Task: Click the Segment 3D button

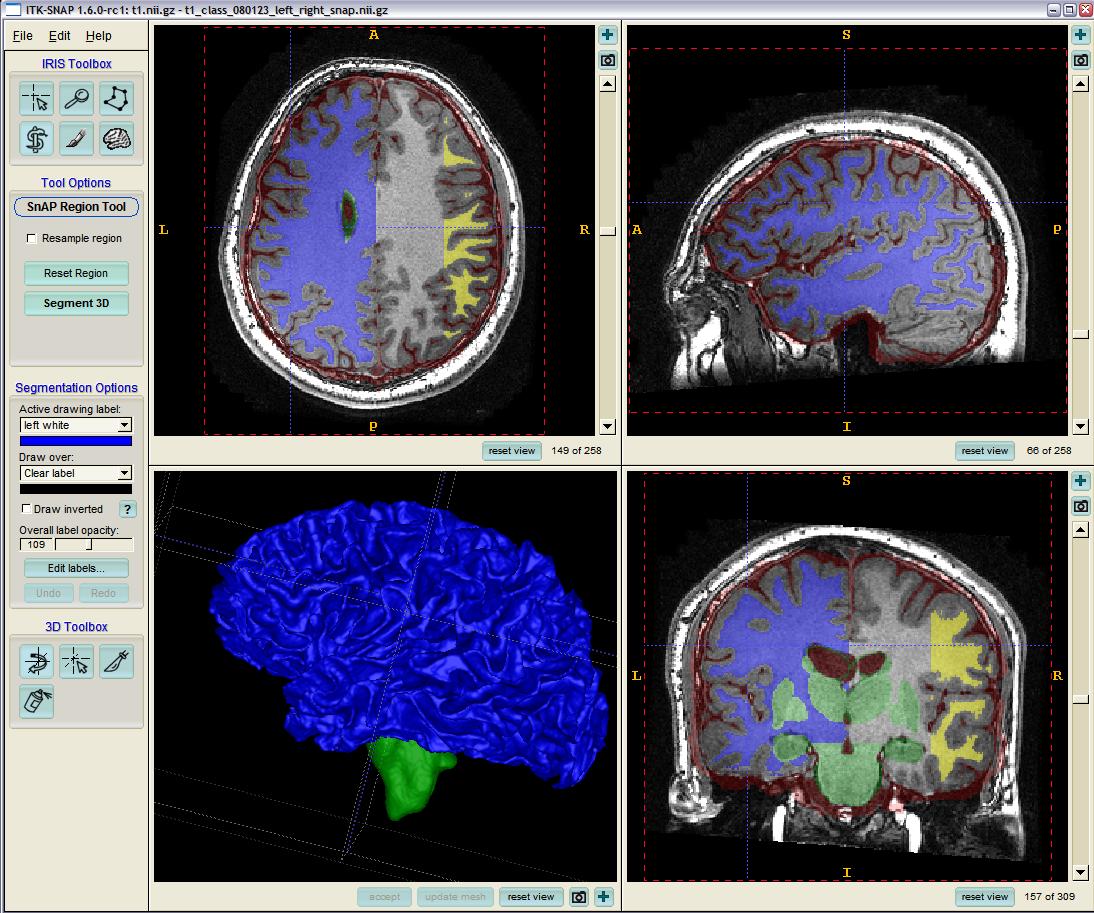Action: point(76,303)
